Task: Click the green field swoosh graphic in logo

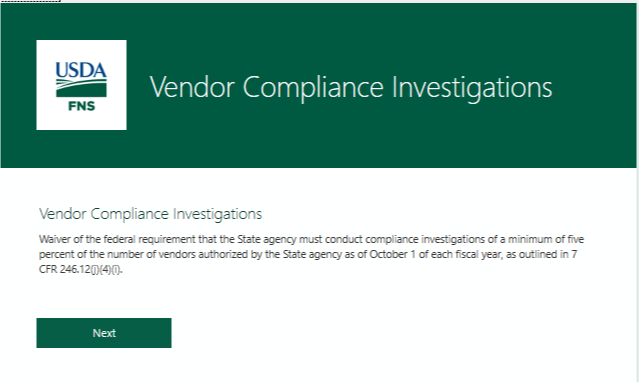Action: coord(81,88)
